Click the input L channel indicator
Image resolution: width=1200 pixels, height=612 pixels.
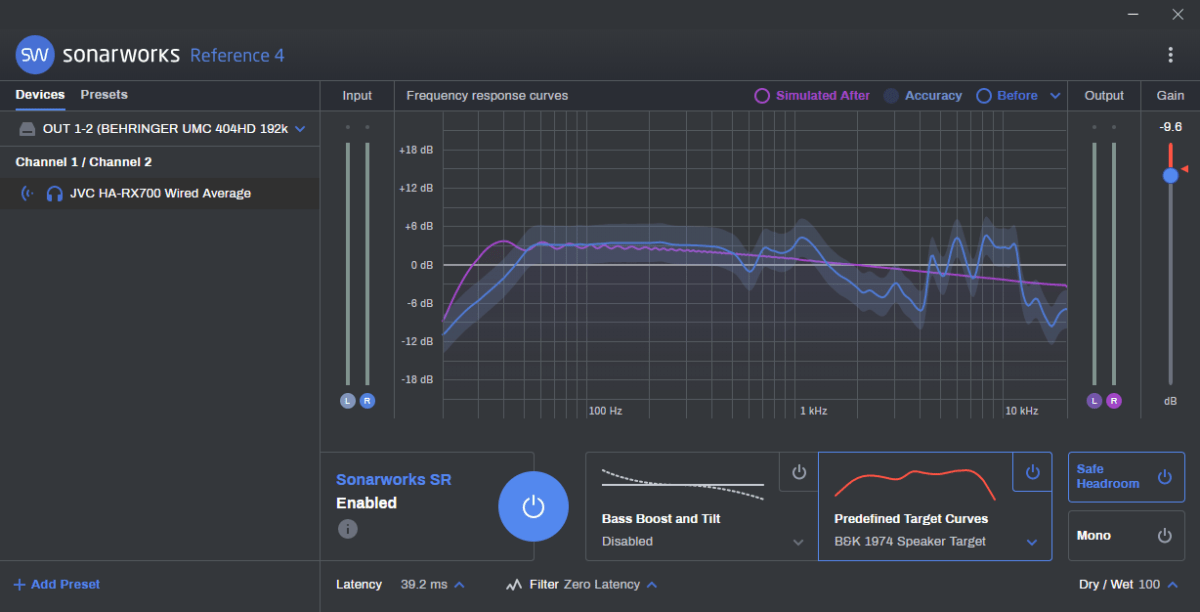coord(347,401)
